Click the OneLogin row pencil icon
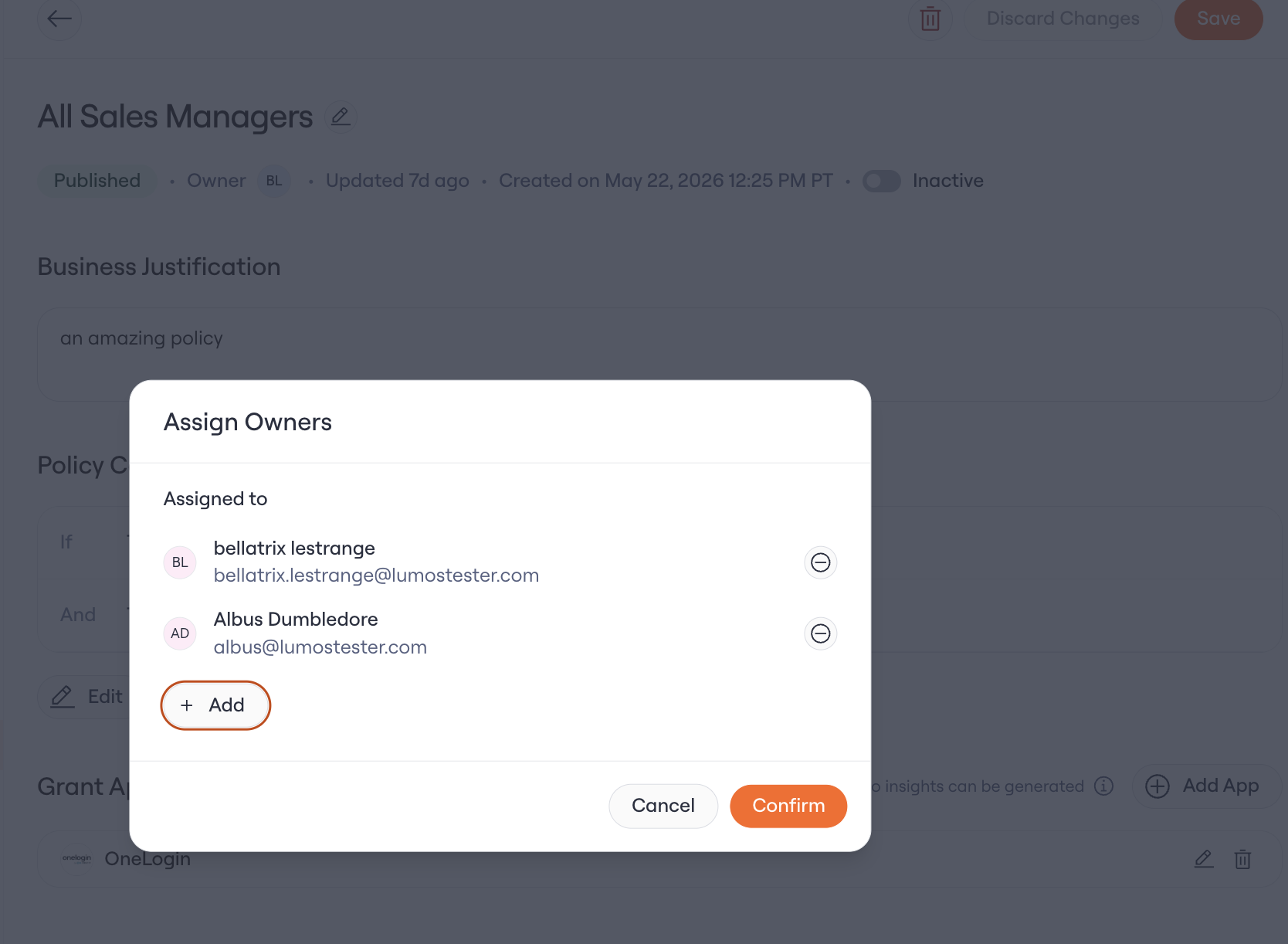 (1204, 859)
